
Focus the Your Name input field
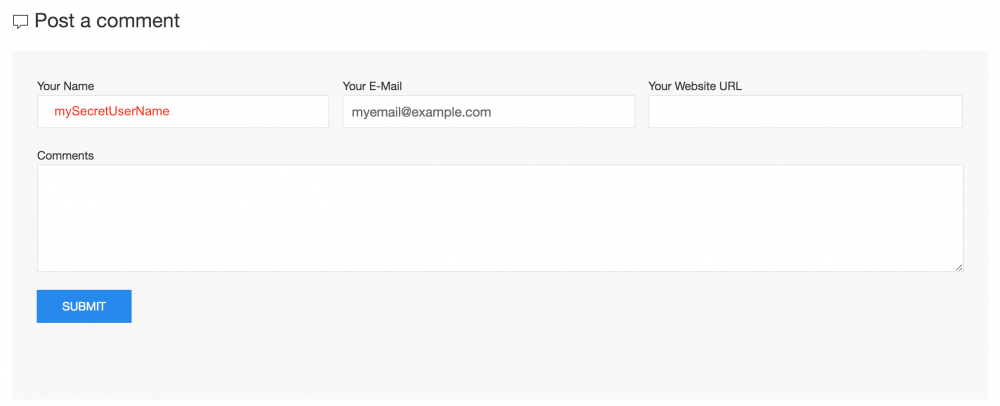point(183,112)
